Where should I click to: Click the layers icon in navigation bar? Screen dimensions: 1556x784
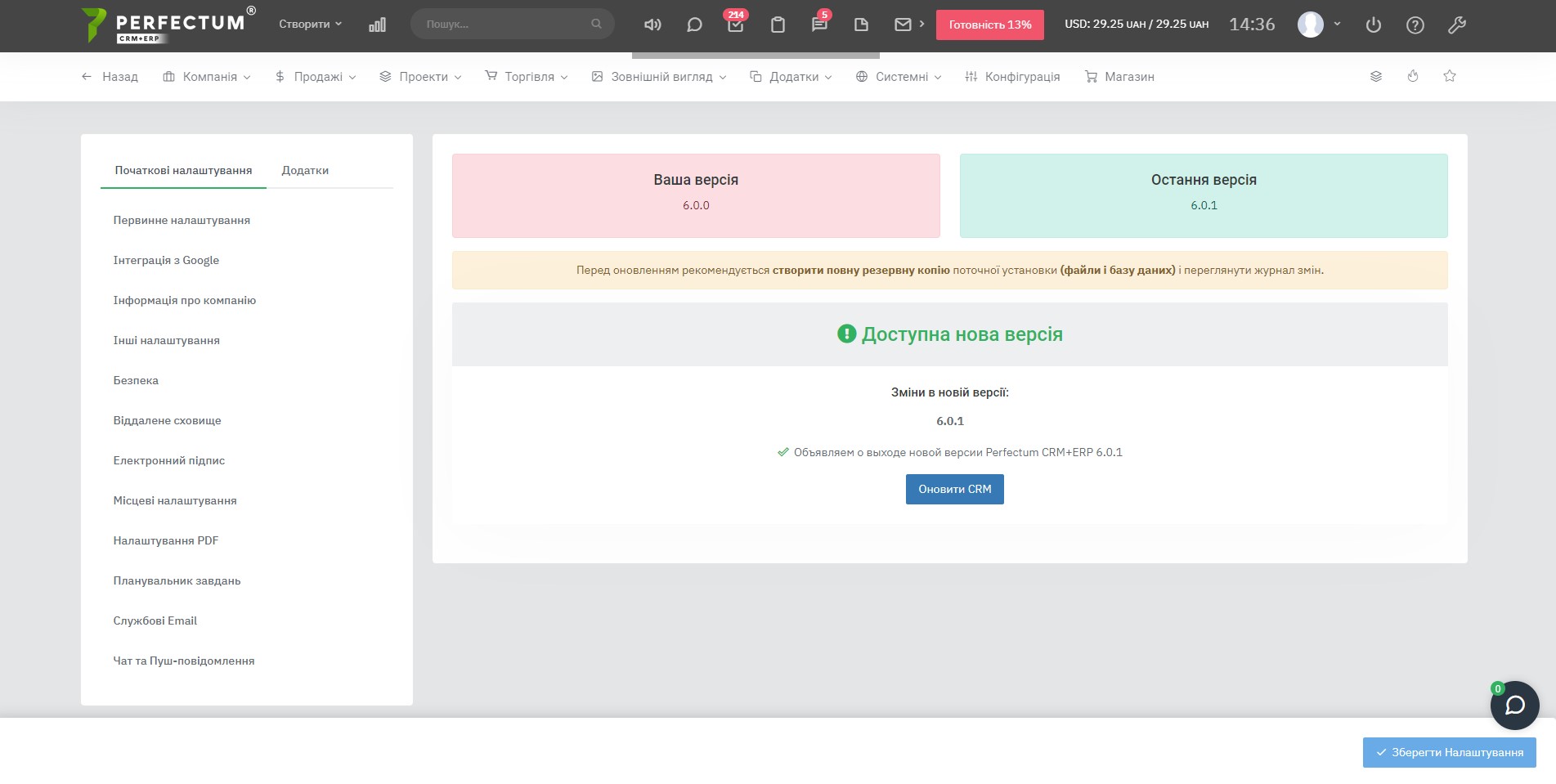tap(1376, 76)
